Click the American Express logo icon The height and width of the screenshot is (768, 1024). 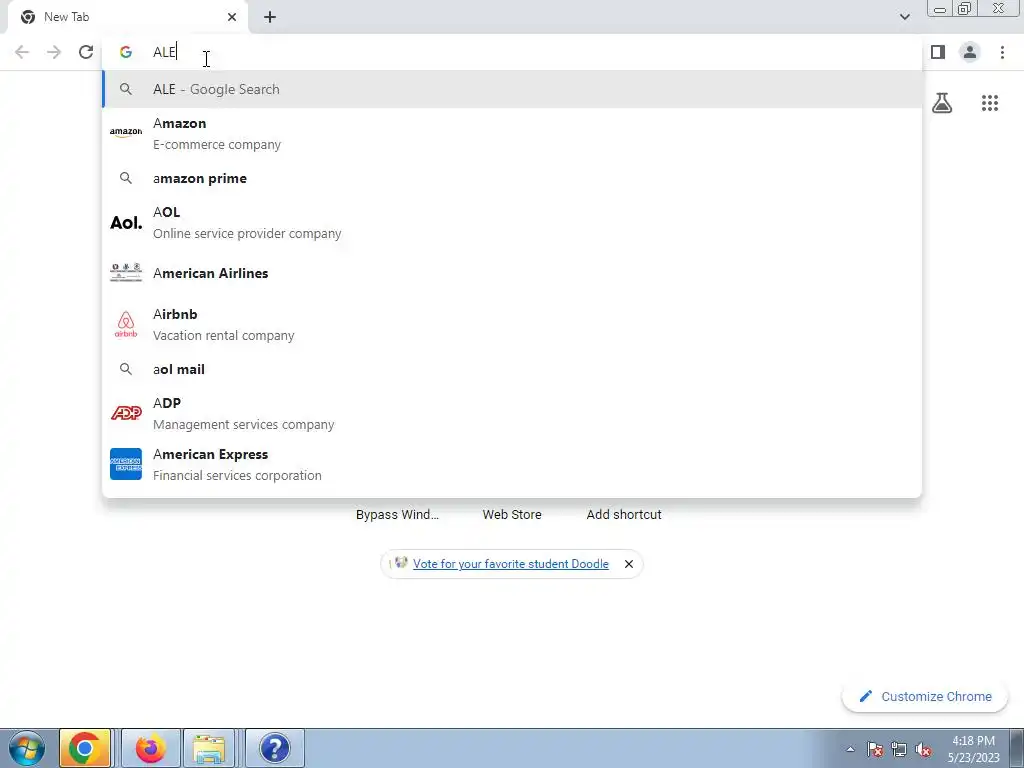(126, 464)
